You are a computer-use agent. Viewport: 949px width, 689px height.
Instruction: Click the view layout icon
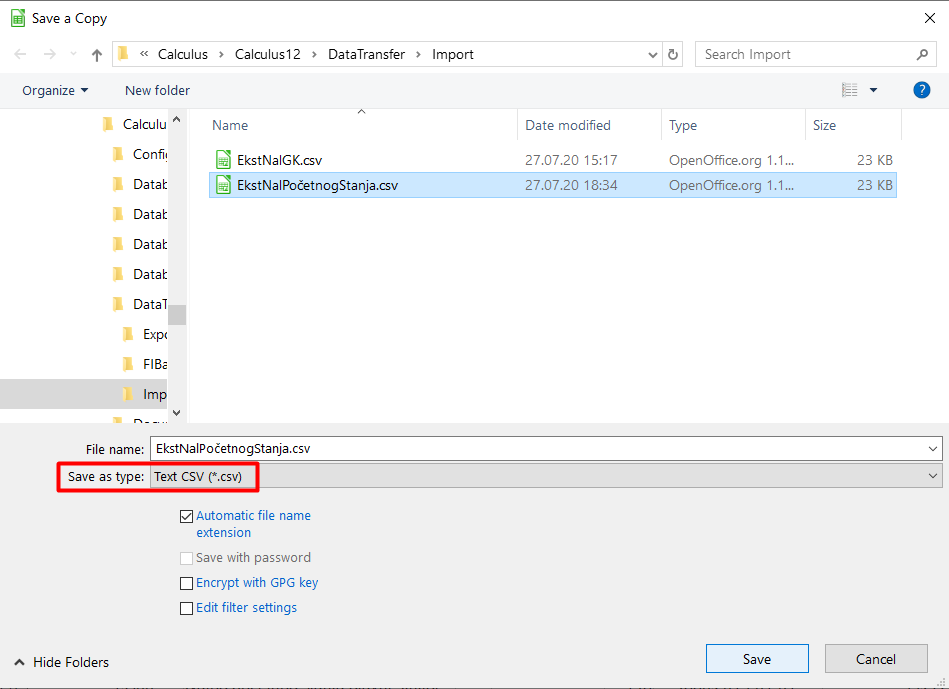pos(850,90)
